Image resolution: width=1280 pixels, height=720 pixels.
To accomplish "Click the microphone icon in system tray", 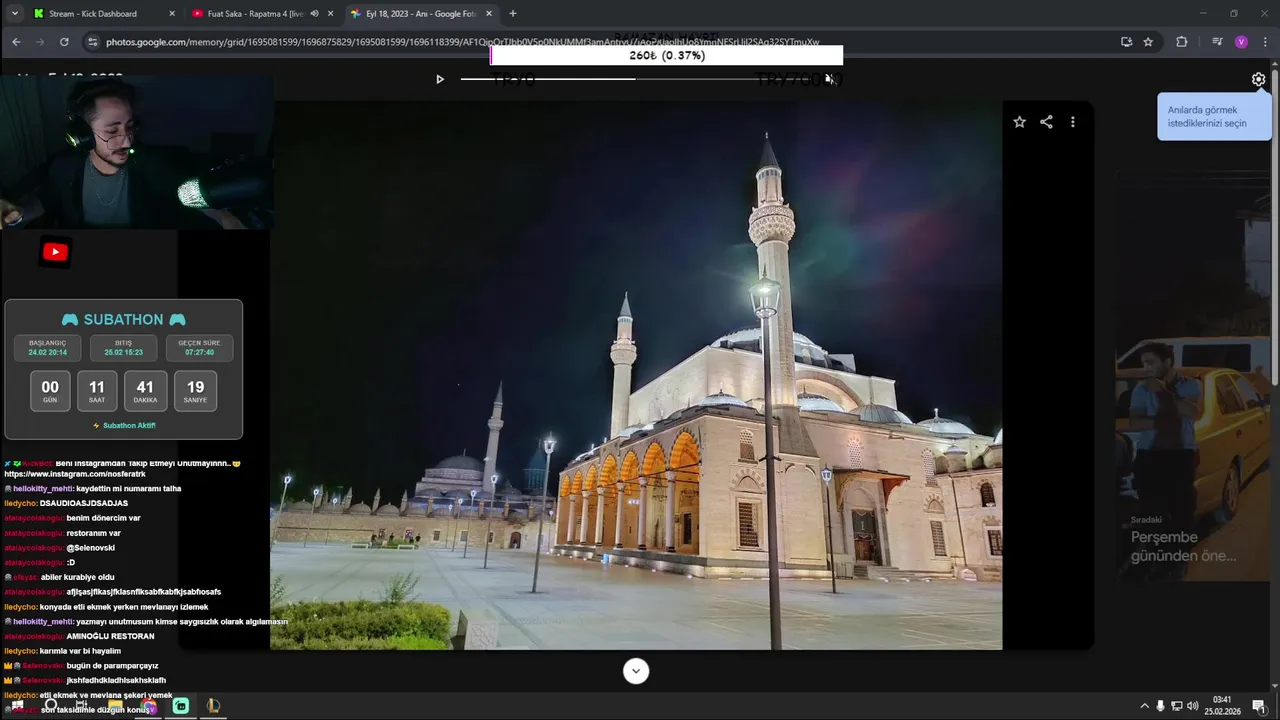I will tap(1160, 706).
